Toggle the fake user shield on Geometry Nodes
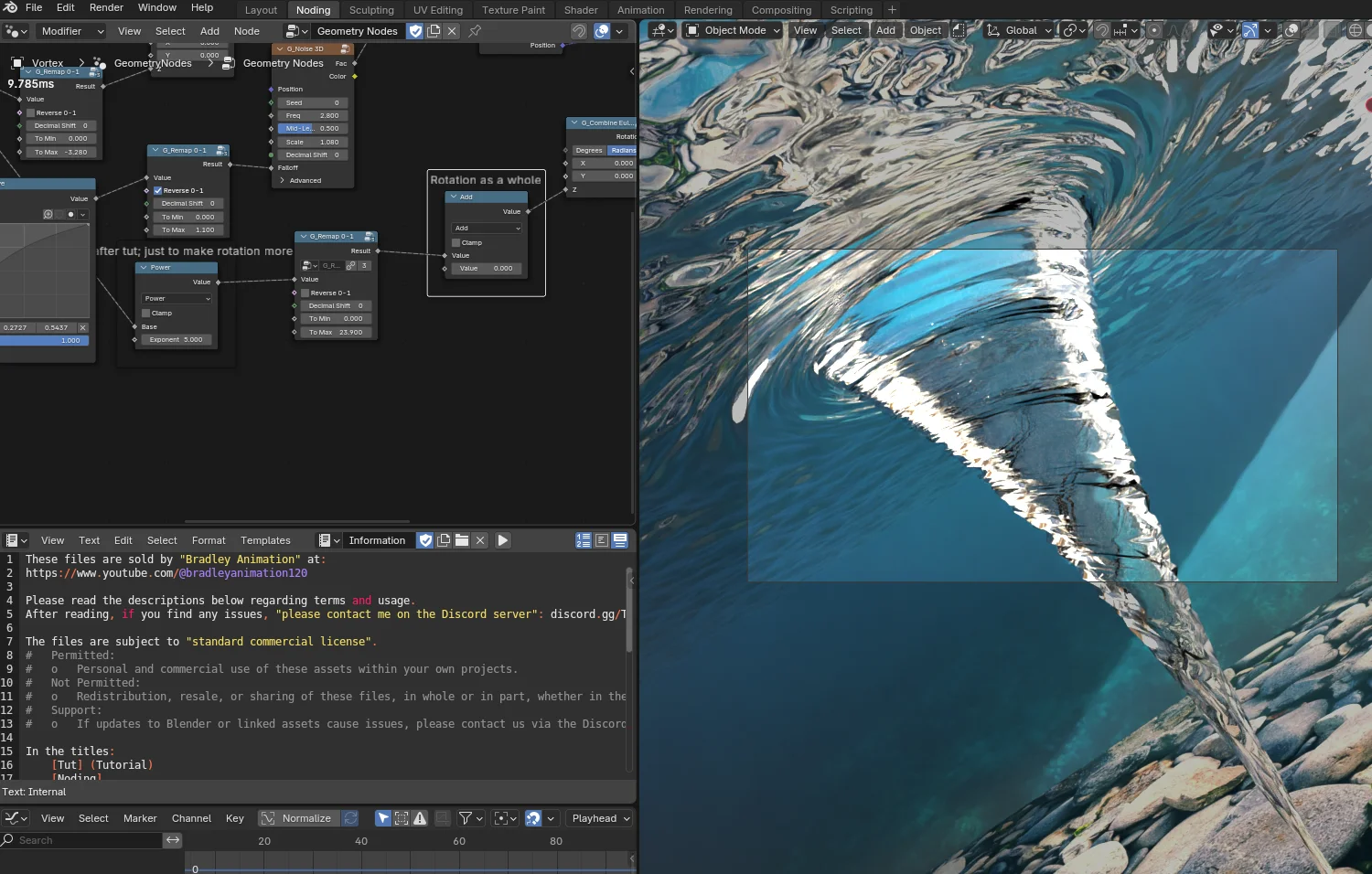This screenshot has width=1372, height=874. click(x=416, y=30)
